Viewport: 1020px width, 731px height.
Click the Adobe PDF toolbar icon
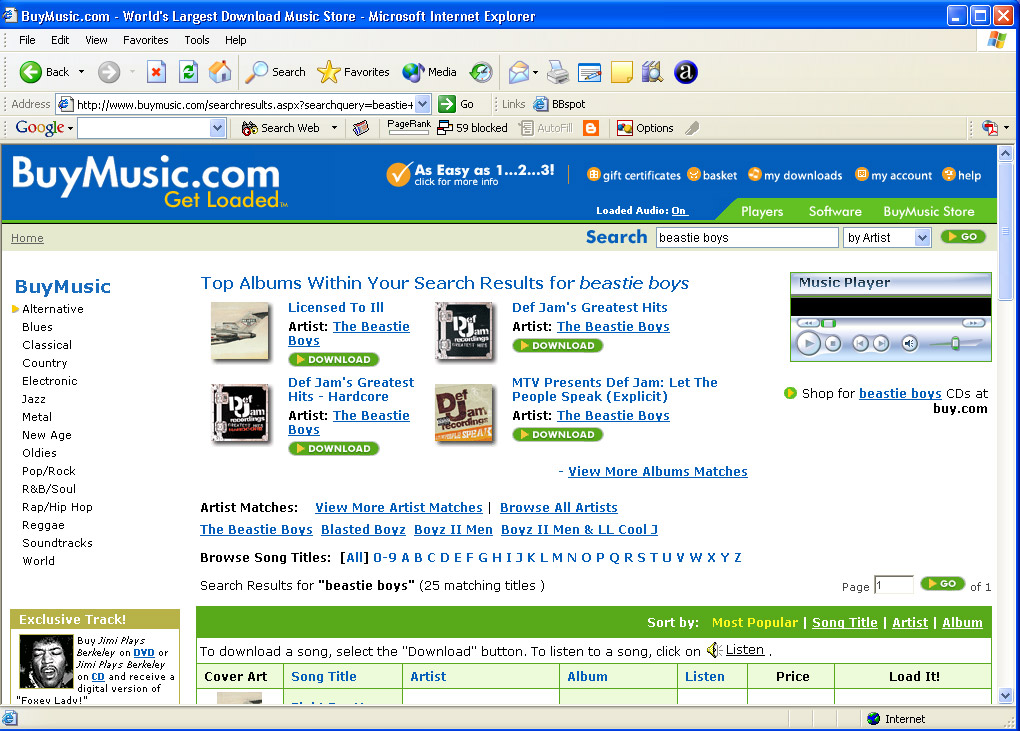coord(989,128)
